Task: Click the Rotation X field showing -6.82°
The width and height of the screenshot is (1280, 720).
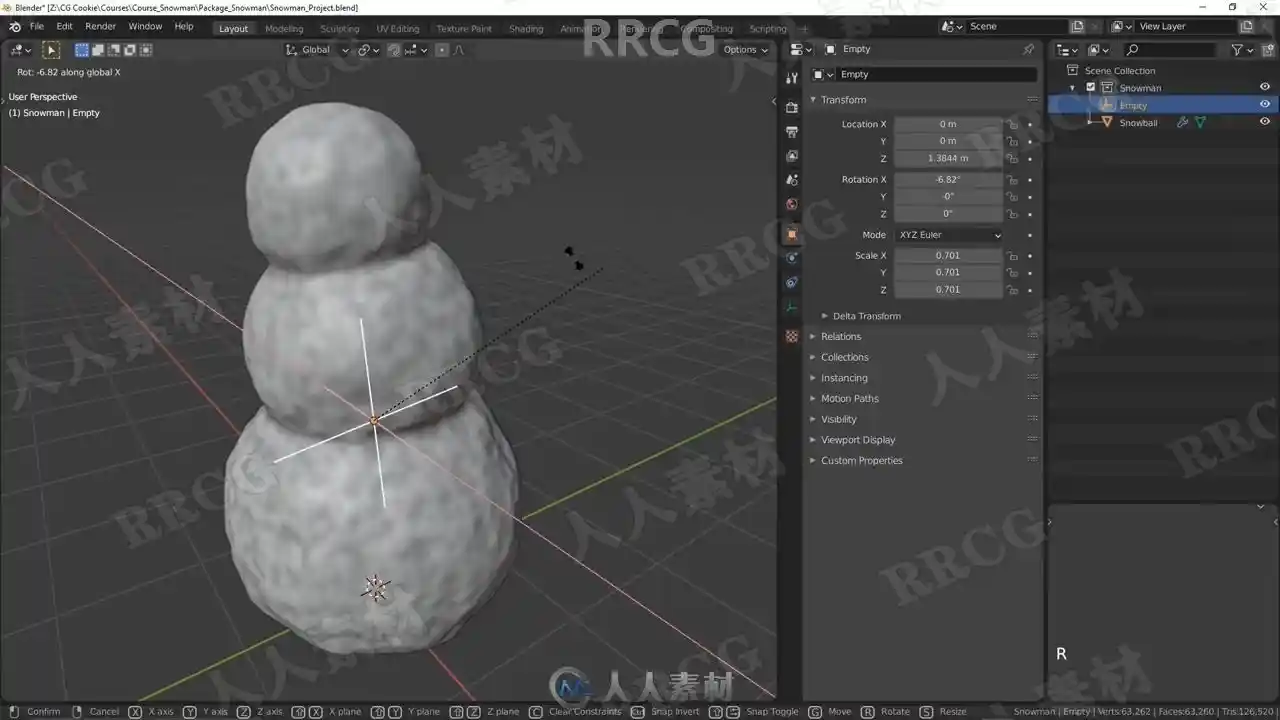Action: click(947, 180)
